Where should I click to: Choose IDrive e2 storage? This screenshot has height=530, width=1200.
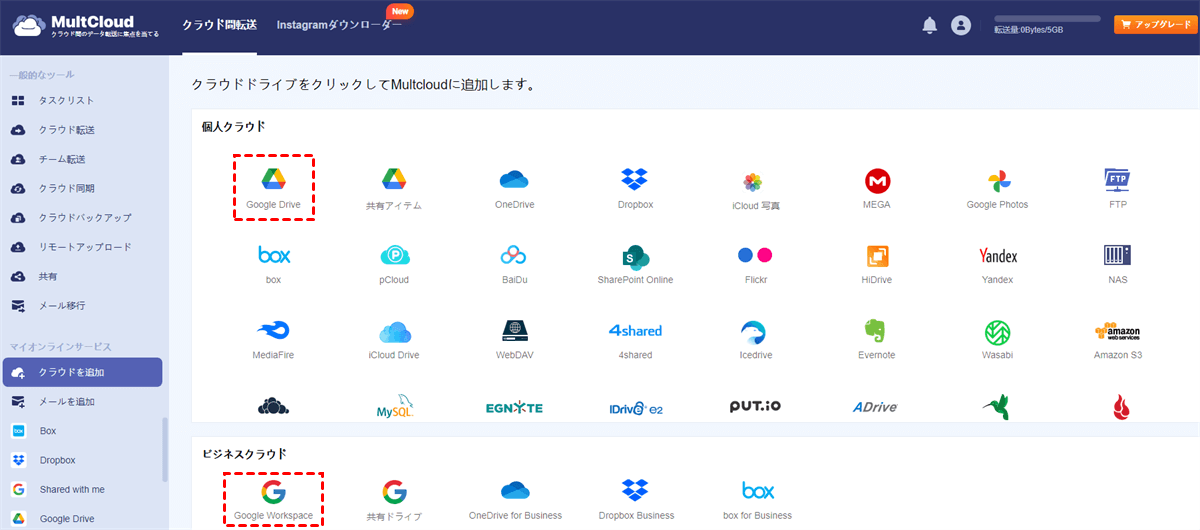[635, 408]
